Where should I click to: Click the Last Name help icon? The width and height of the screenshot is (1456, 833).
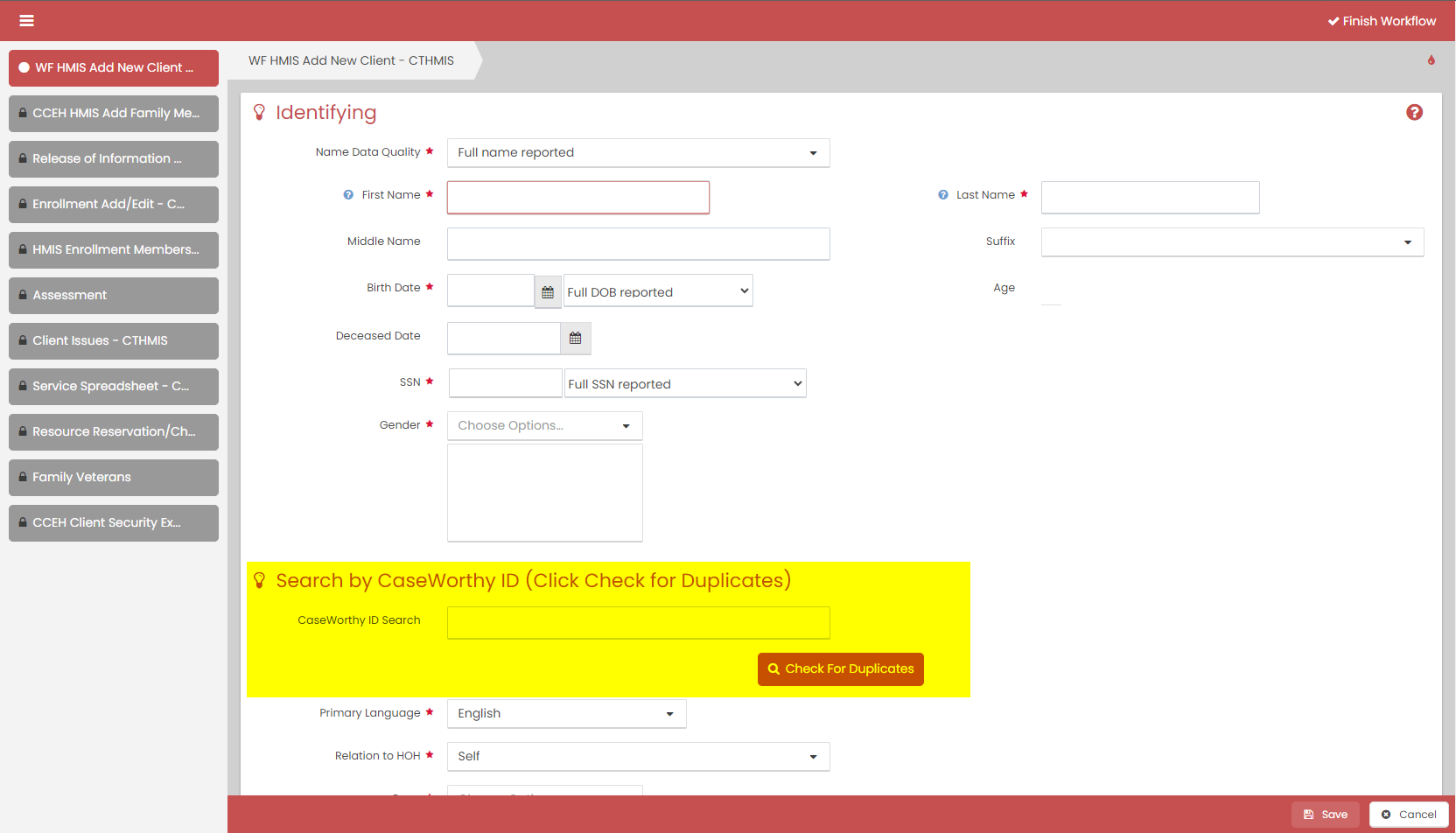click(943, 195)
